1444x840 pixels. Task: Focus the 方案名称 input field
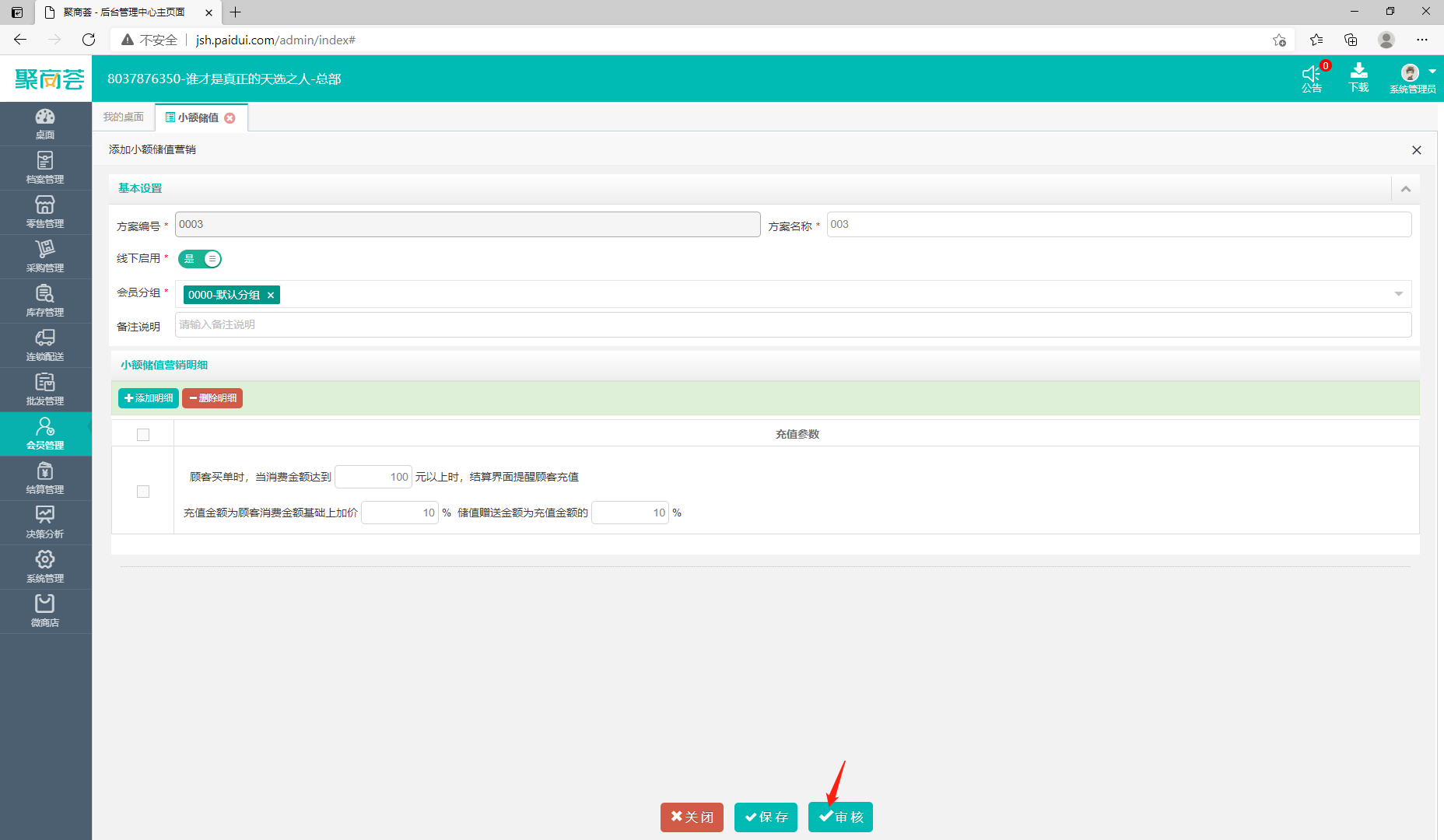[x=1119, y=225]
